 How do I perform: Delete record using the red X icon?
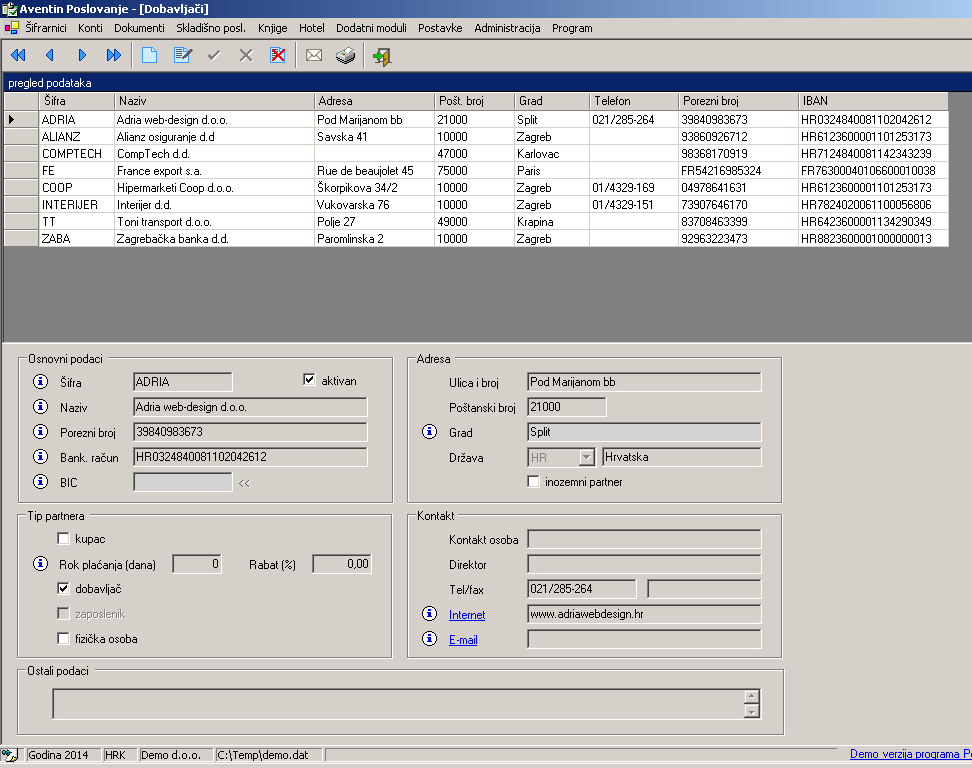point(277,56)
